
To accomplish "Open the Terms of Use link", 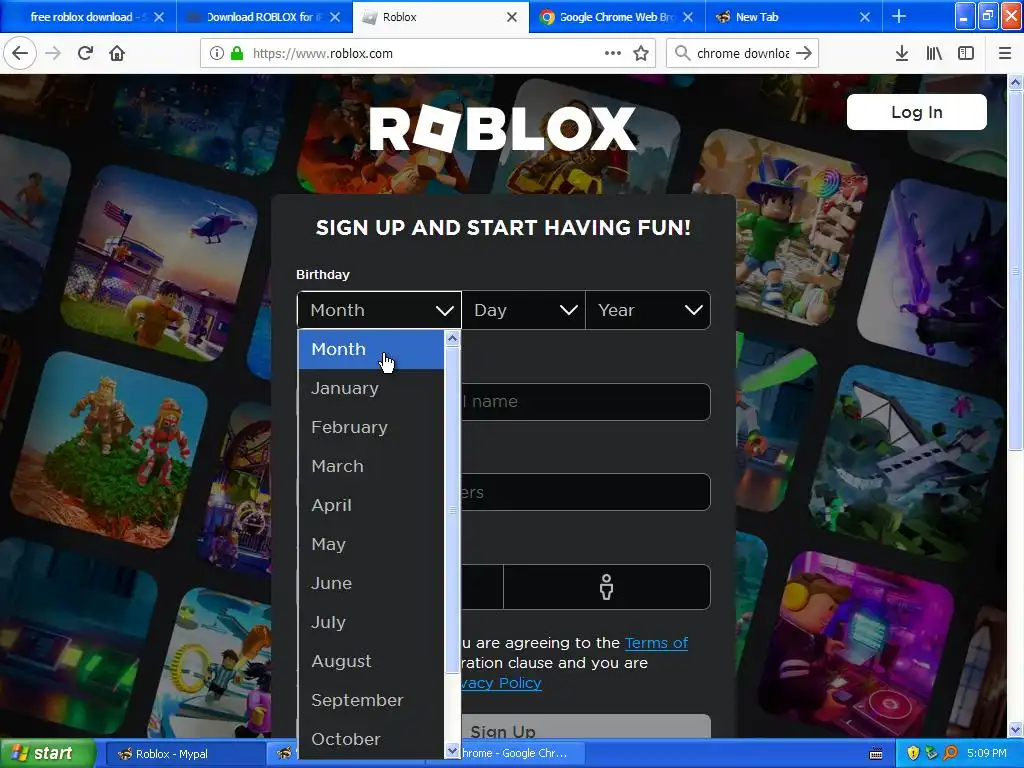I will coord(656,643).
